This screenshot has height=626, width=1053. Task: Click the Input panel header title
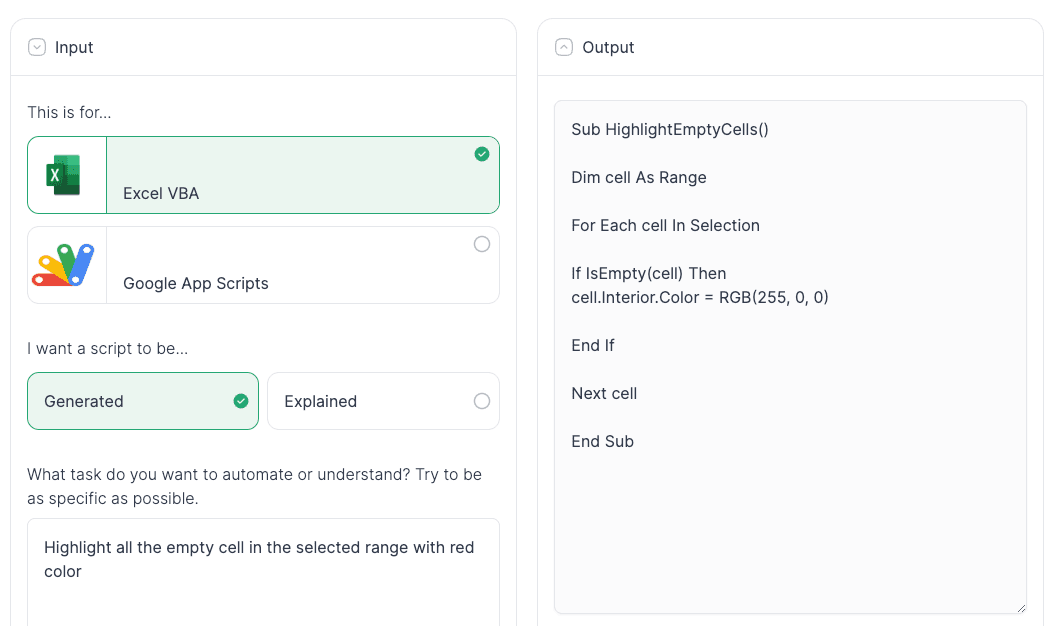74,47
